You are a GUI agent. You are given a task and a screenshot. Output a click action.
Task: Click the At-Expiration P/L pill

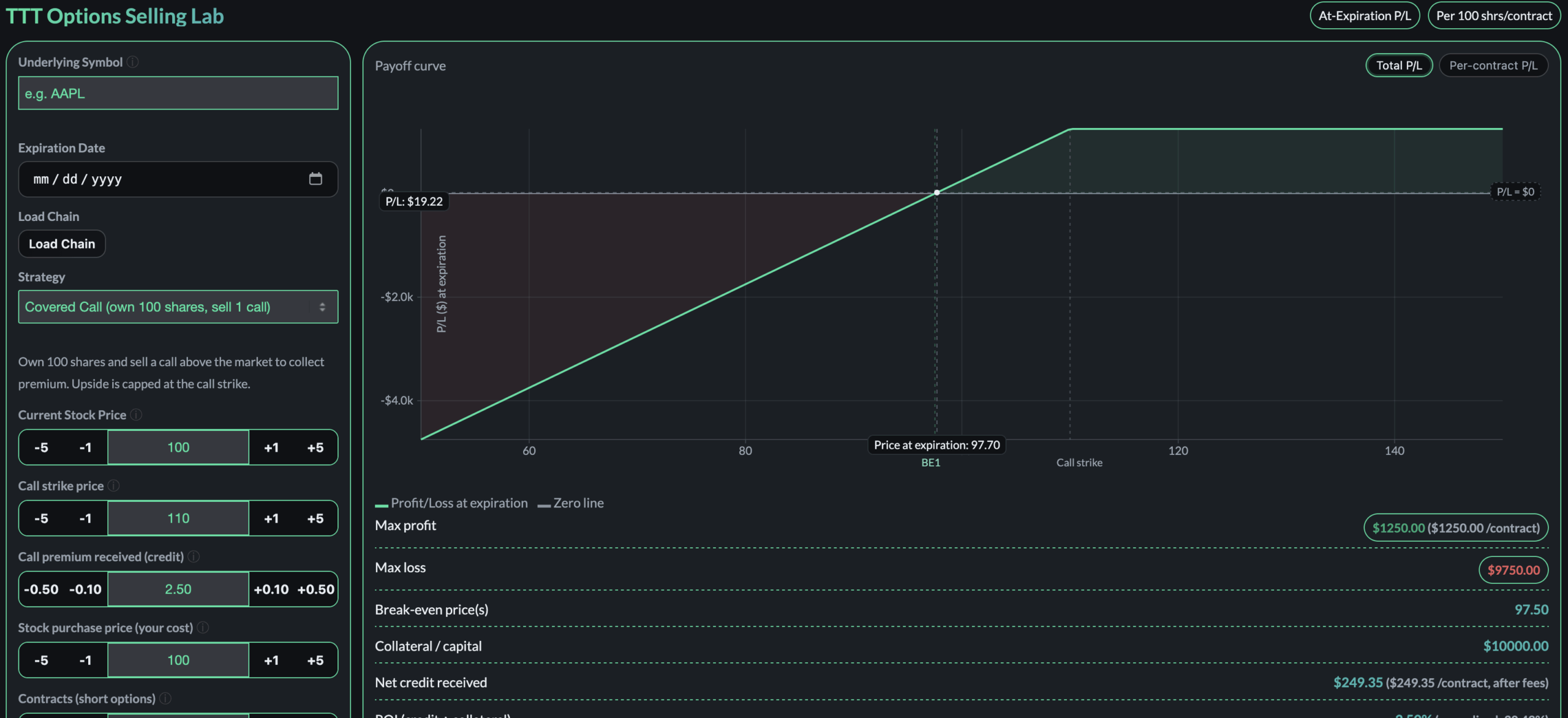coord(1364,16)
